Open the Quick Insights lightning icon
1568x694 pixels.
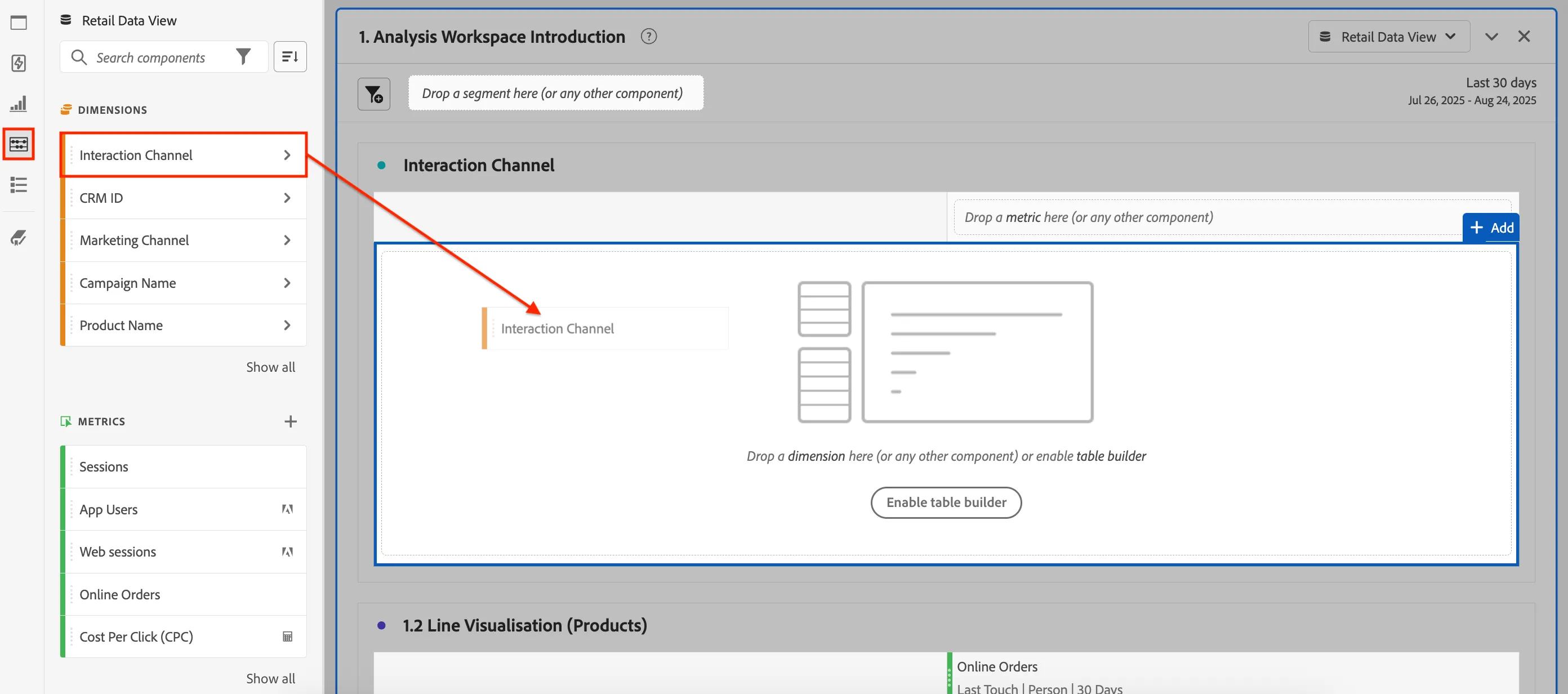click(19, 63)
